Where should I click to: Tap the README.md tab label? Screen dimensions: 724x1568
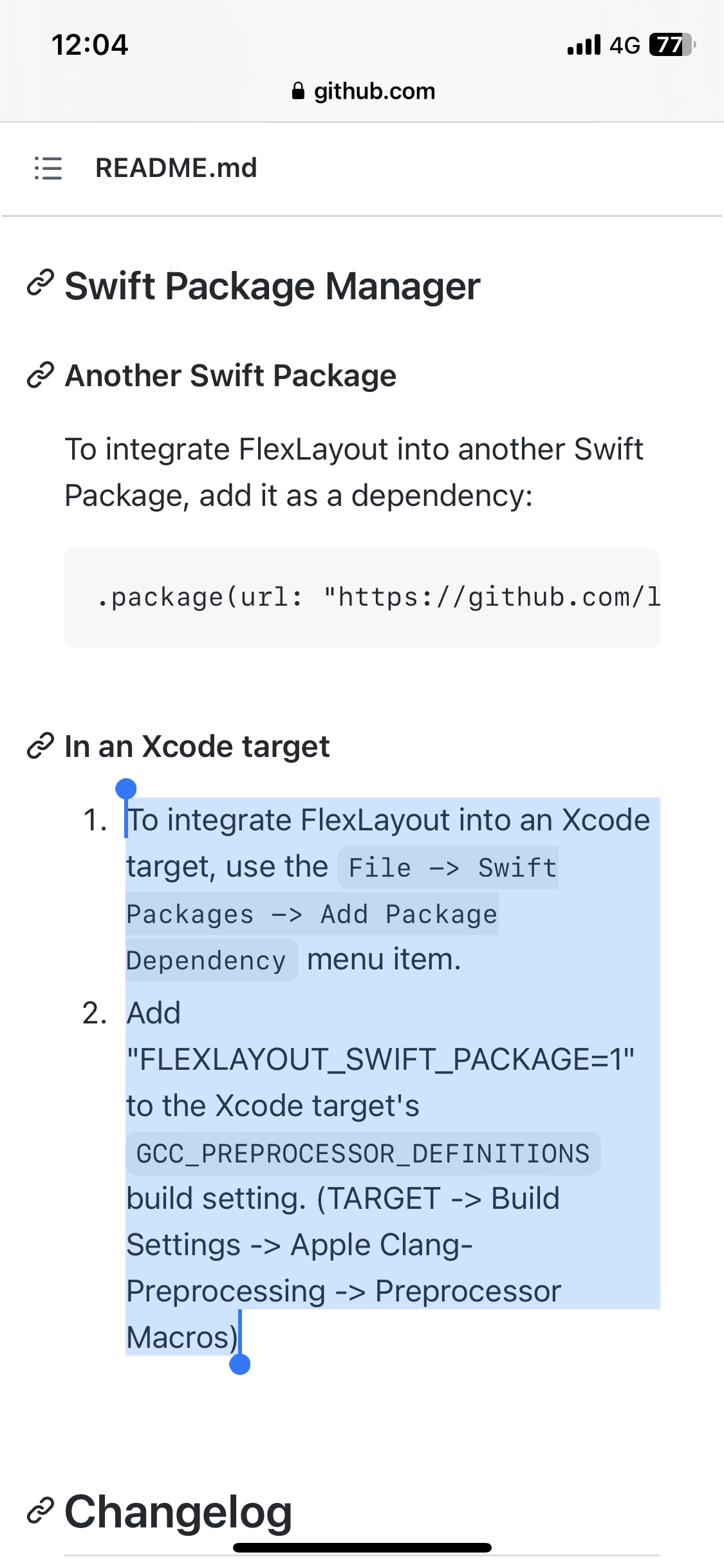[x=176, y=169]
